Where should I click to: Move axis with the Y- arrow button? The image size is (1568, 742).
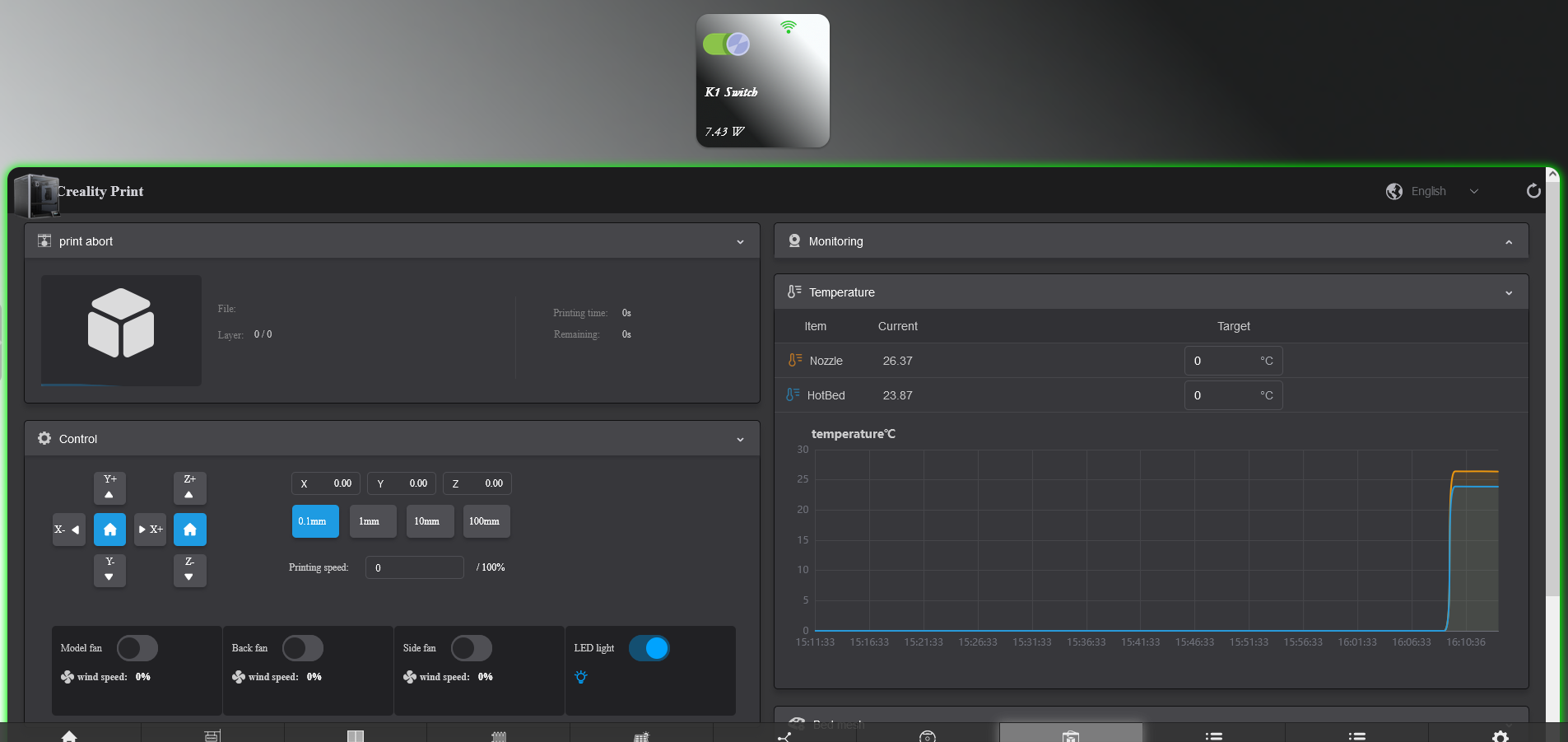pos(109,570)
